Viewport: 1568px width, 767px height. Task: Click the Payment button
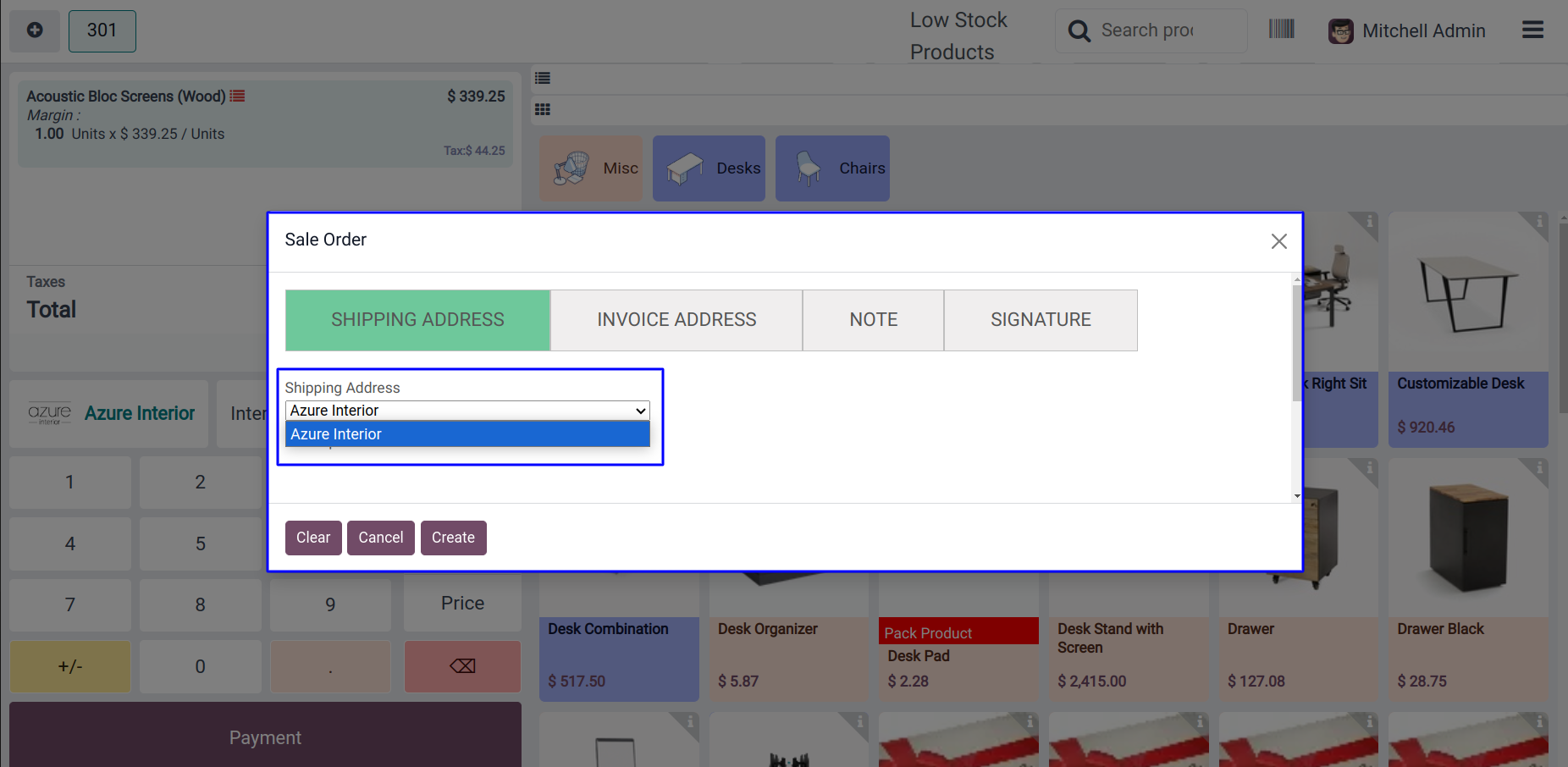(x=265, y=737)
